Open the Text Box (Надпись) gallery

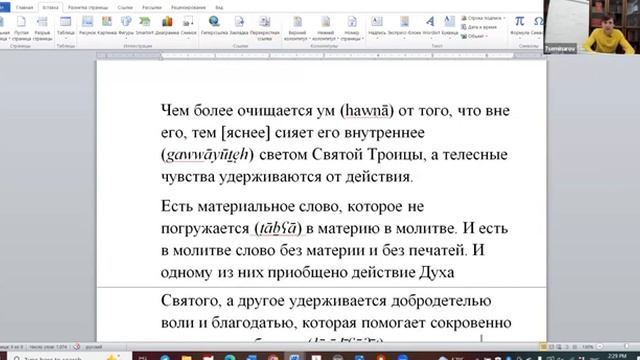(377, 26)
